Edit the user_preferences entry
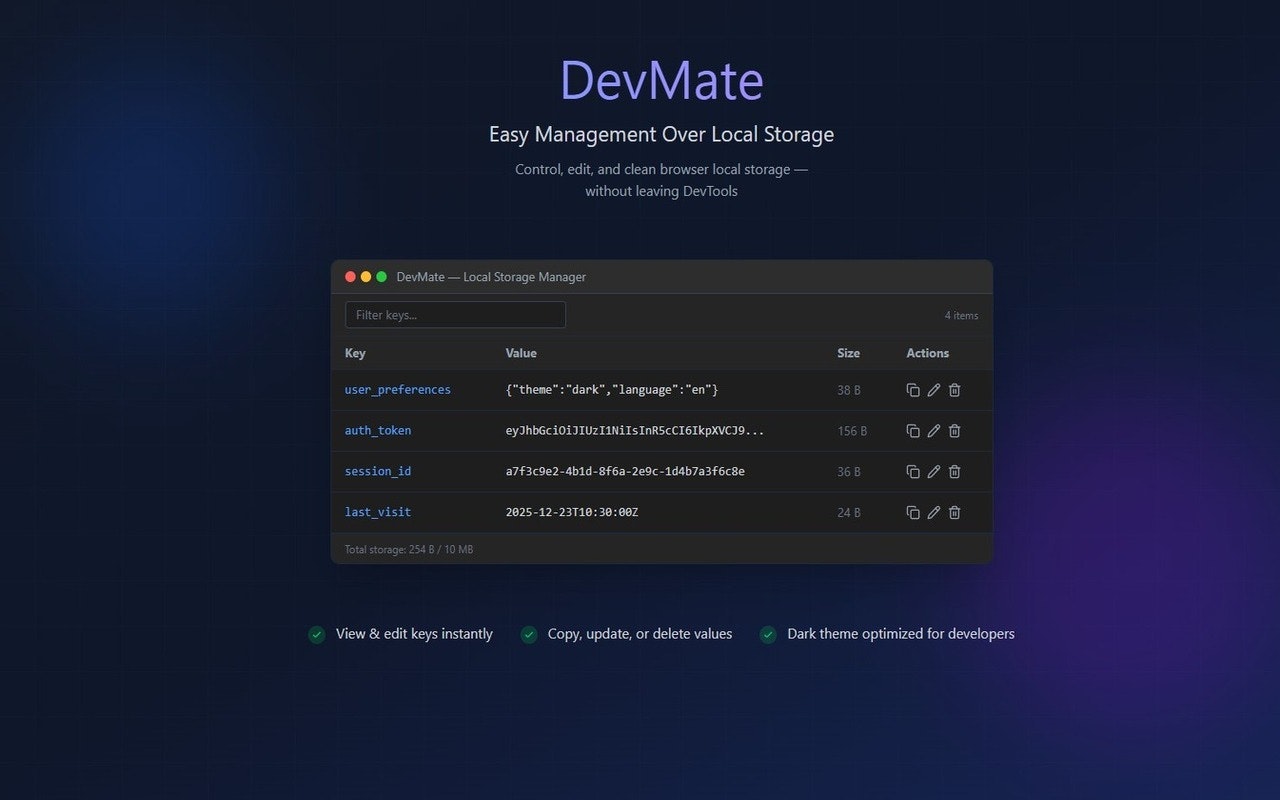Image resolution: width=1280 pixels, height=800 pixels. tap(933, 390)
